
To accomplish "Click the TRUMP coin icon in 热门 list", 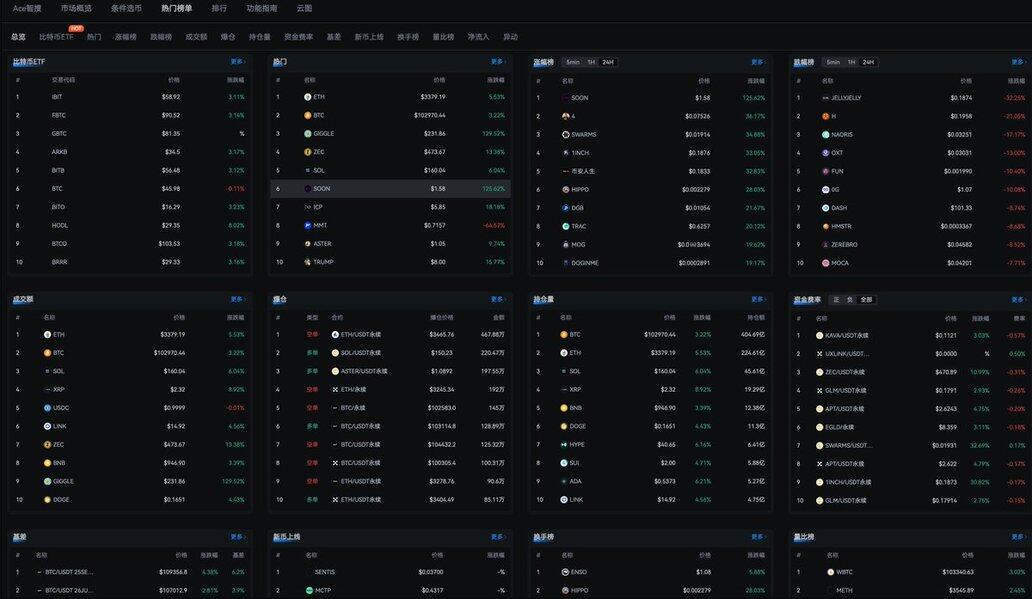I will coord(307,262).
